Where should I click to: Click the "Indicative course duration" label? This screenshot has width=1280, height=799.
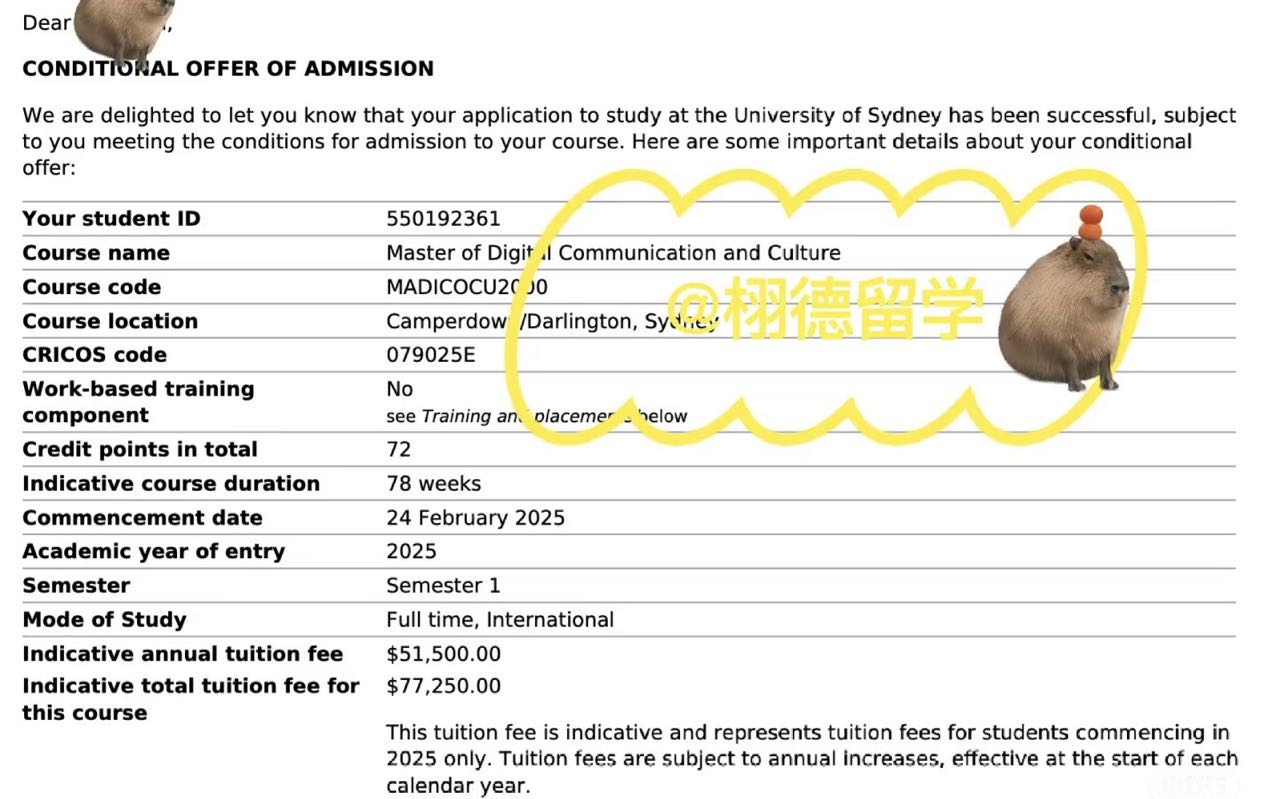pyautogui.click(x=171, y=484)
